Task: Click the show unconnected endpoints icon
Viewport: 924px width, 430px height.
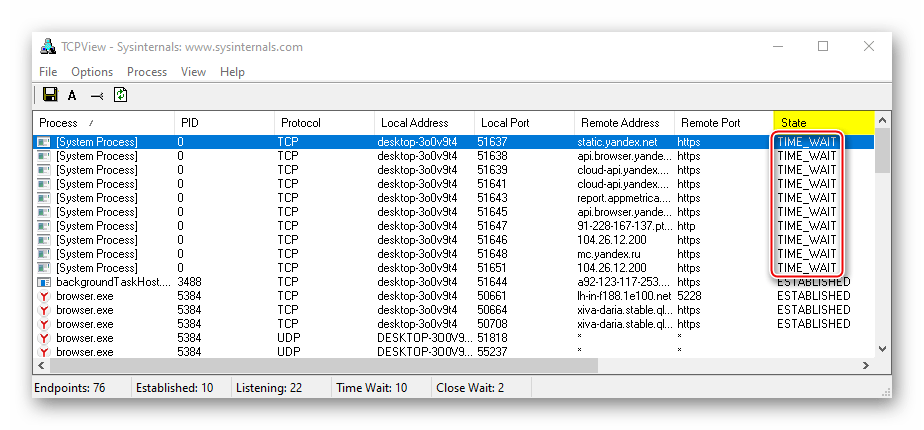Action: (97, 96)
